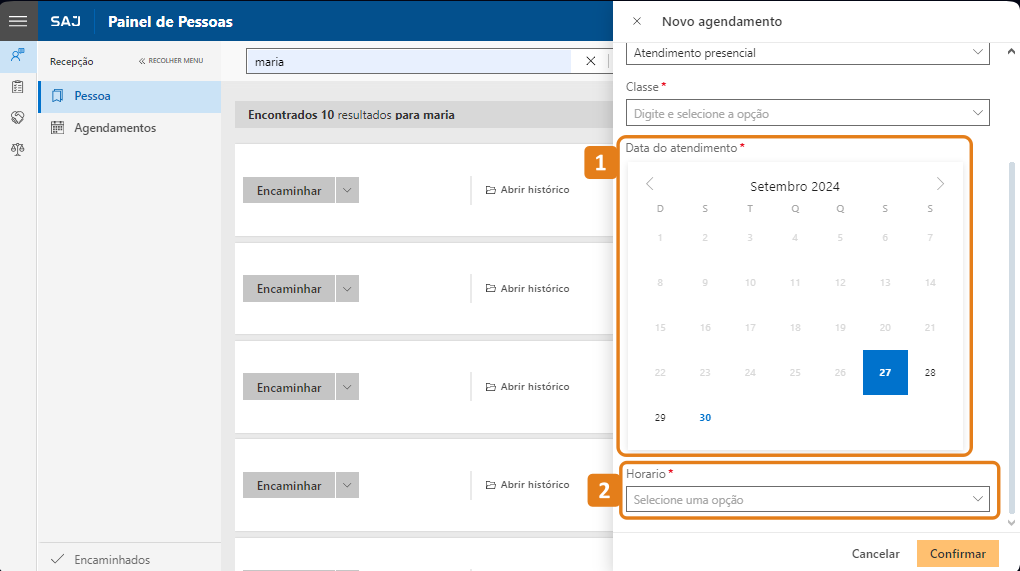
Task: Go to next month in calendar
Action: 940,184
